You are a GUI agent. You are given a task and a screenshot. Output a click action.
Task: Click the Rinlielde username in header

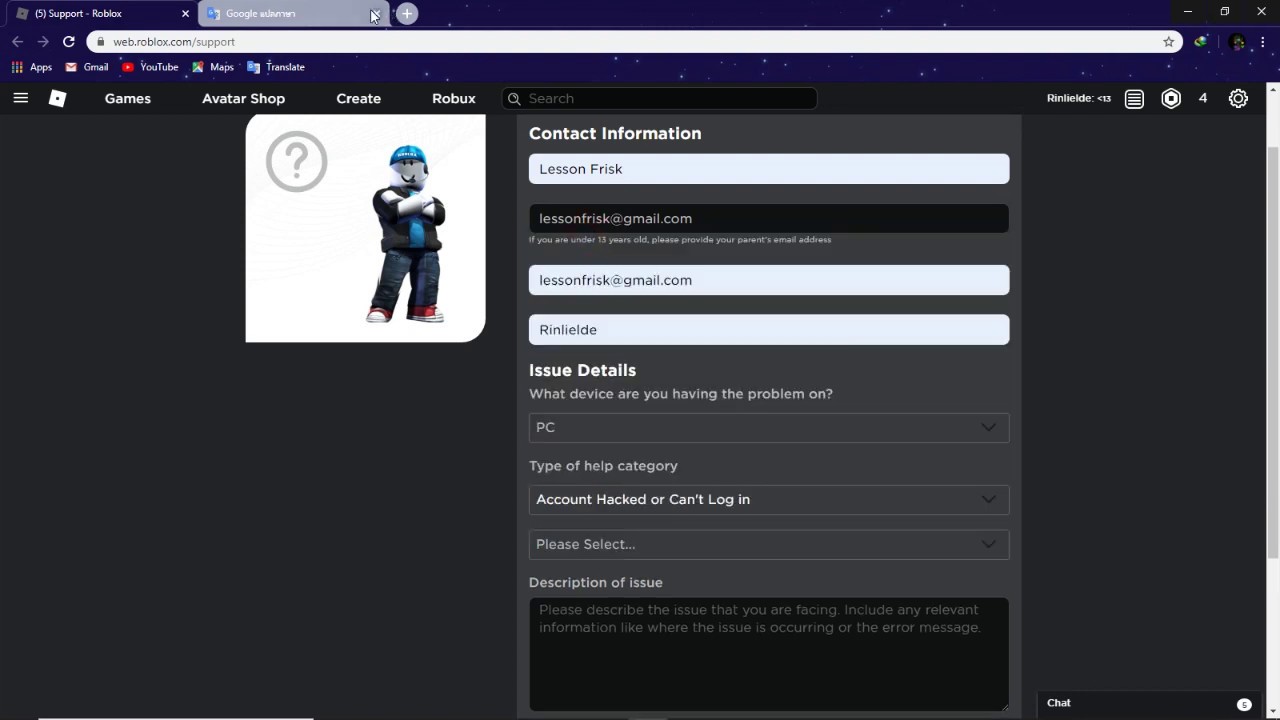pyautogui.click(x=1079, y=98)
